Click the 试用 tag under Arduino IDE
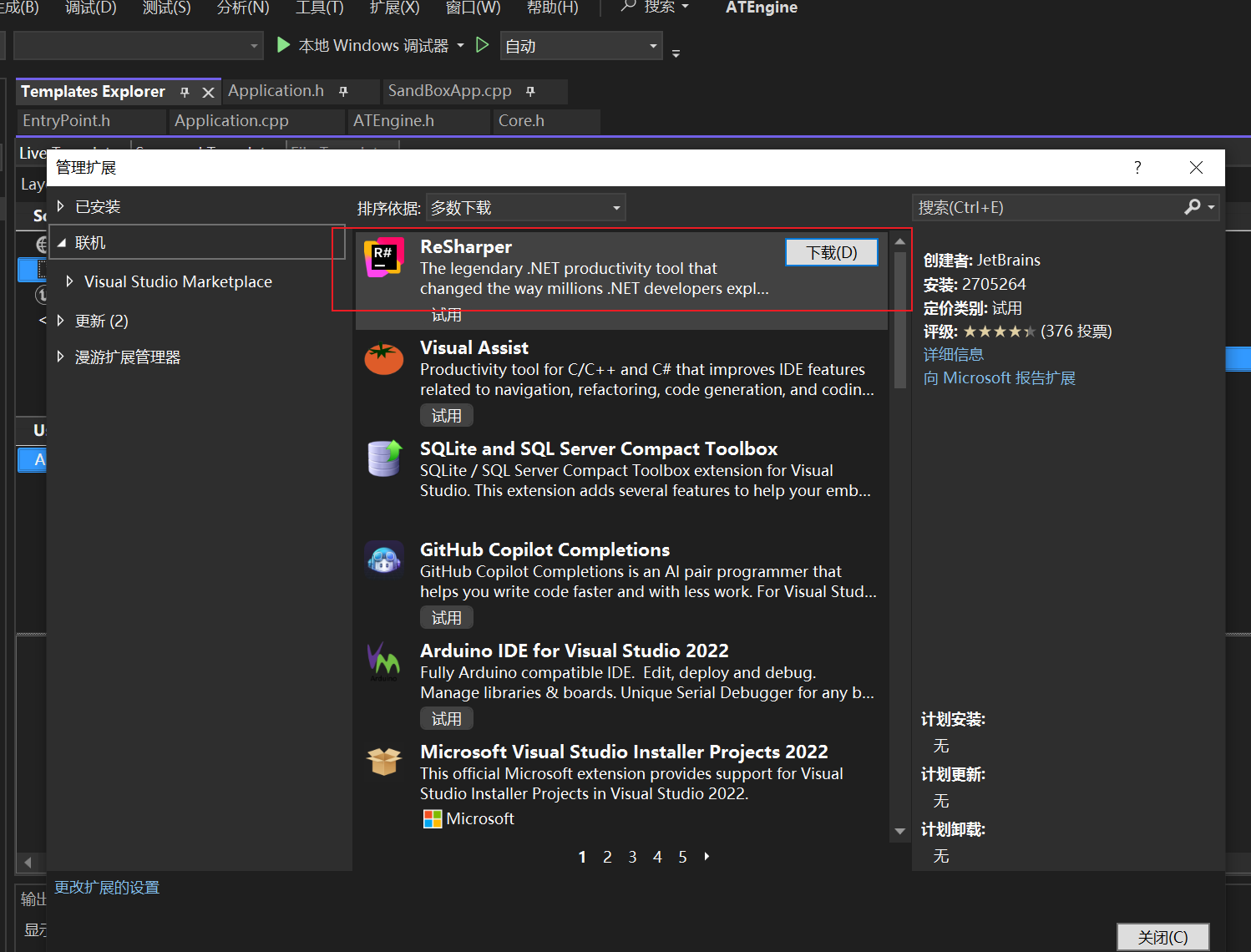 coord(446,719)
